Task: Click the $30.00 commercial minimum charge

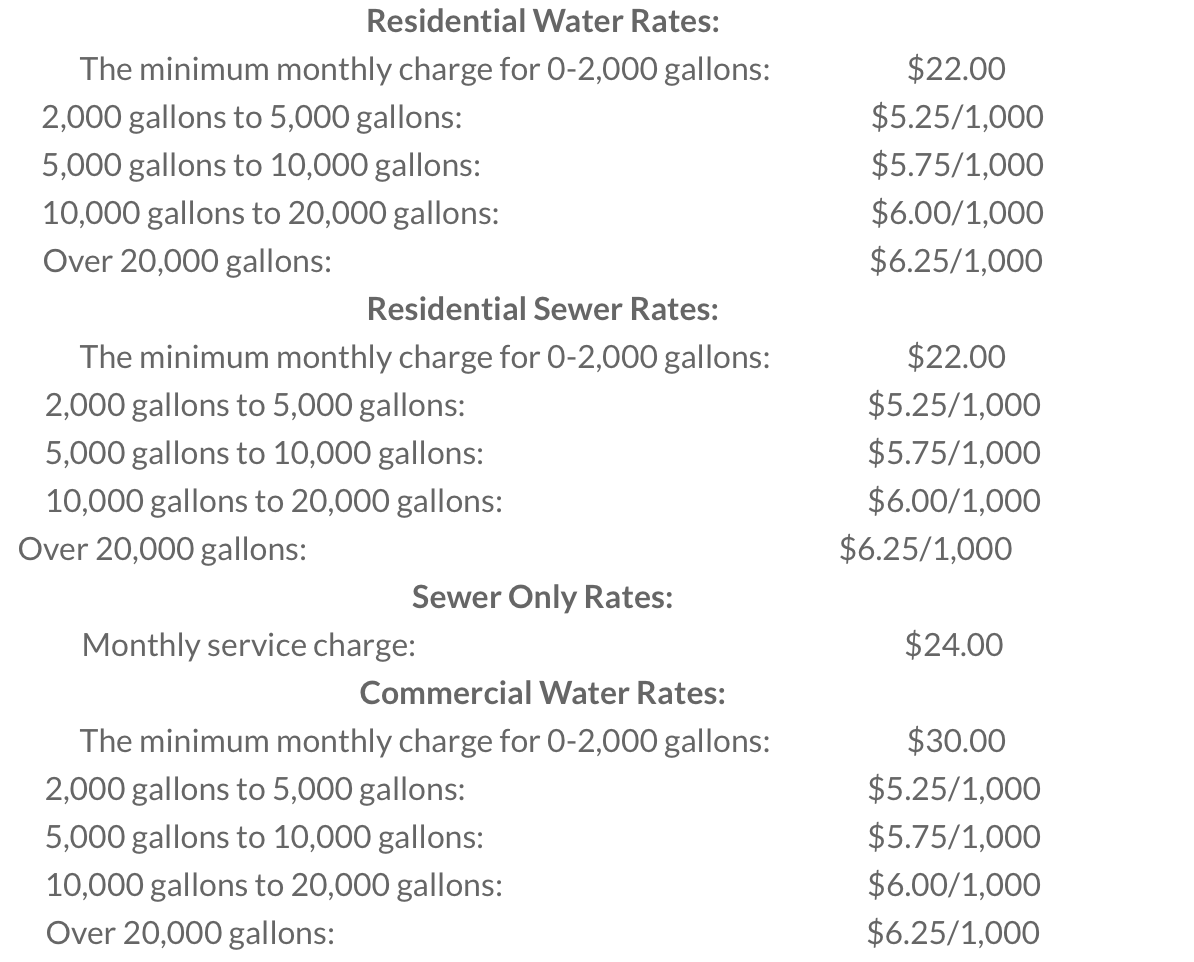Action: tap(956, 741)
